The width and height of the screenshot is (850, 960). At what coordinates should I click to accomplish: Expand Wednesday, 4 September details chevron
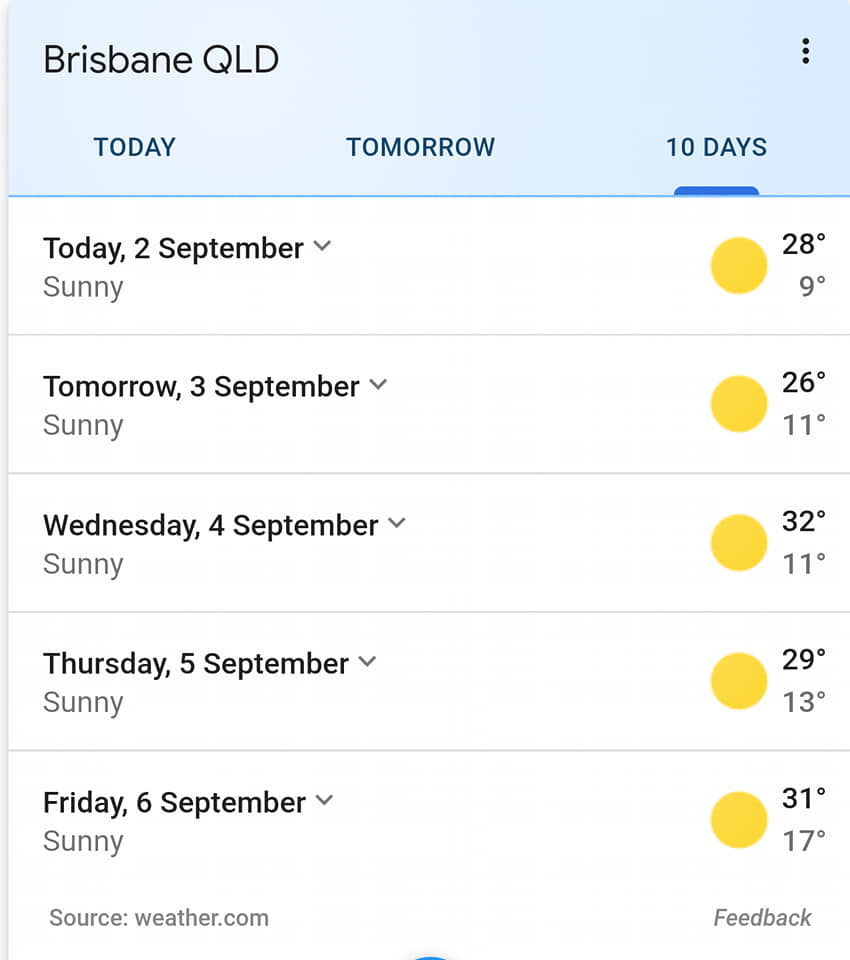[397, 523]
